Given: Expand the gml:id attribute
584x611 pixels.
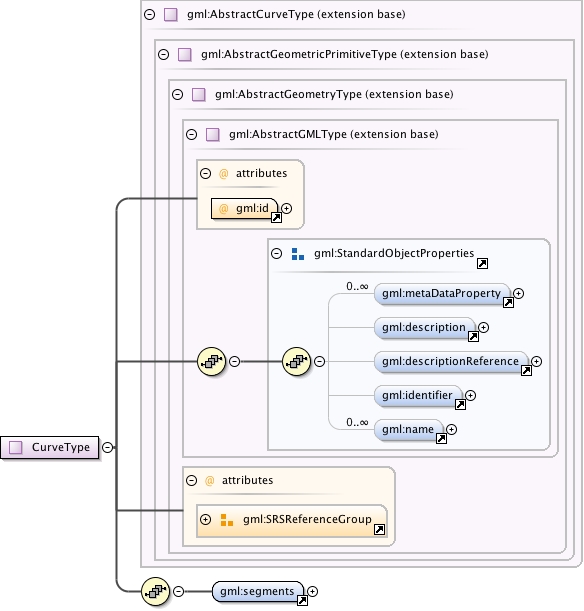Looking at the screenshot, I should [287, 208].
